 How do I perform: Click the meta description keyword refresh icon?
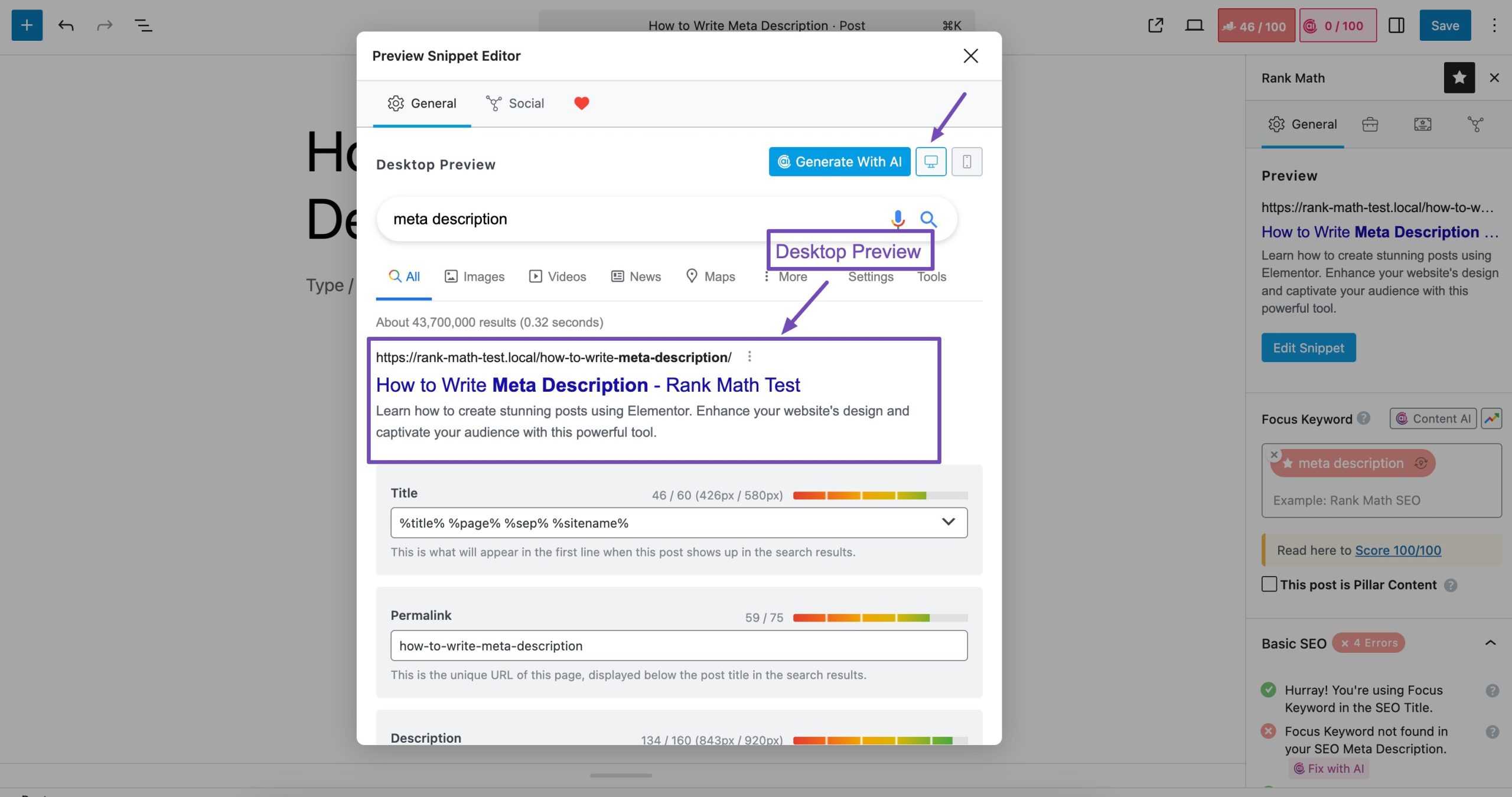click(x=1421, y=463)
